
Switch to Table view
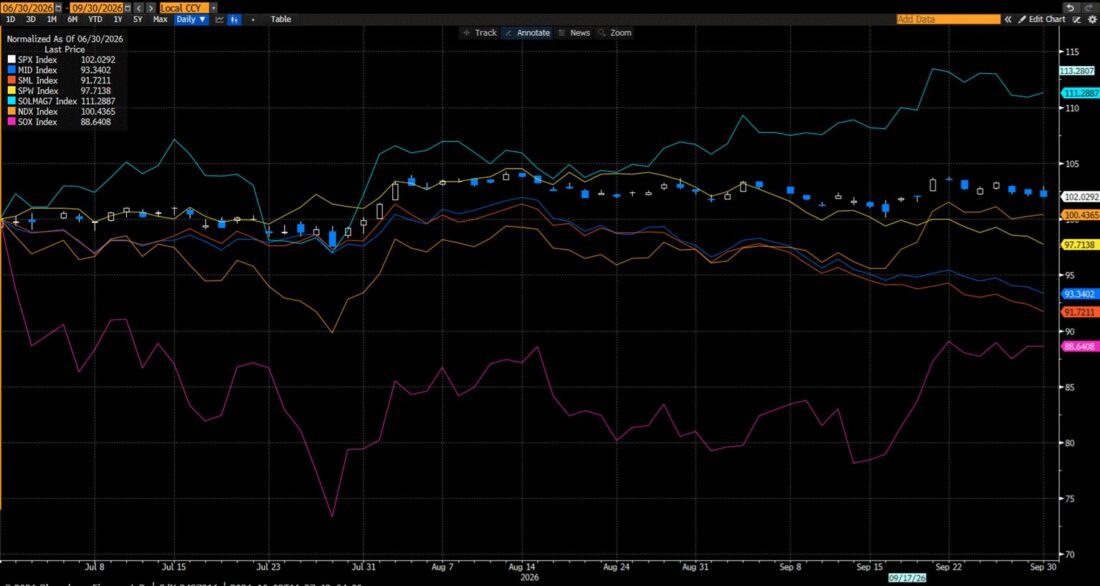tap(281, 20)
